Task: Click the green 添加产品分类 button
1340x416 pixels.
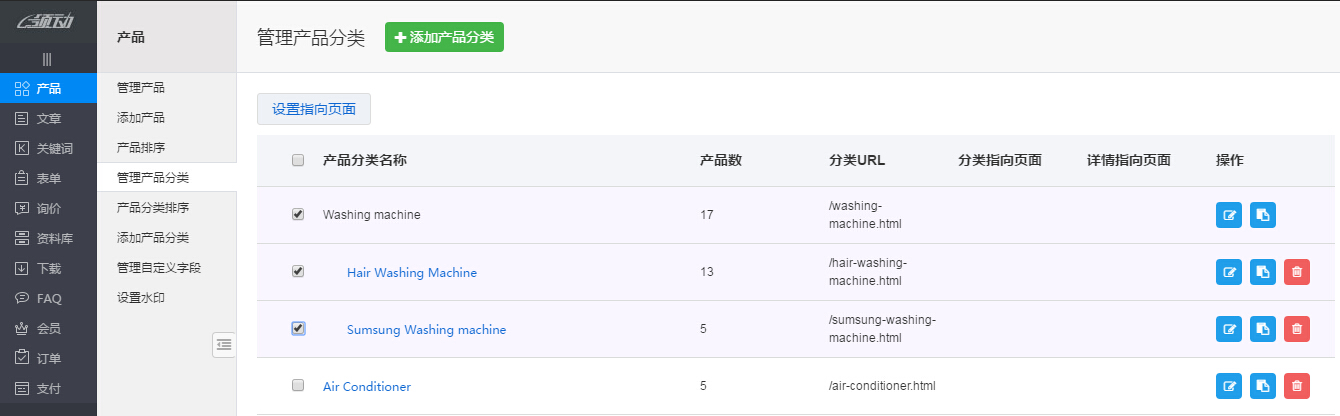Action: point(444,37)
